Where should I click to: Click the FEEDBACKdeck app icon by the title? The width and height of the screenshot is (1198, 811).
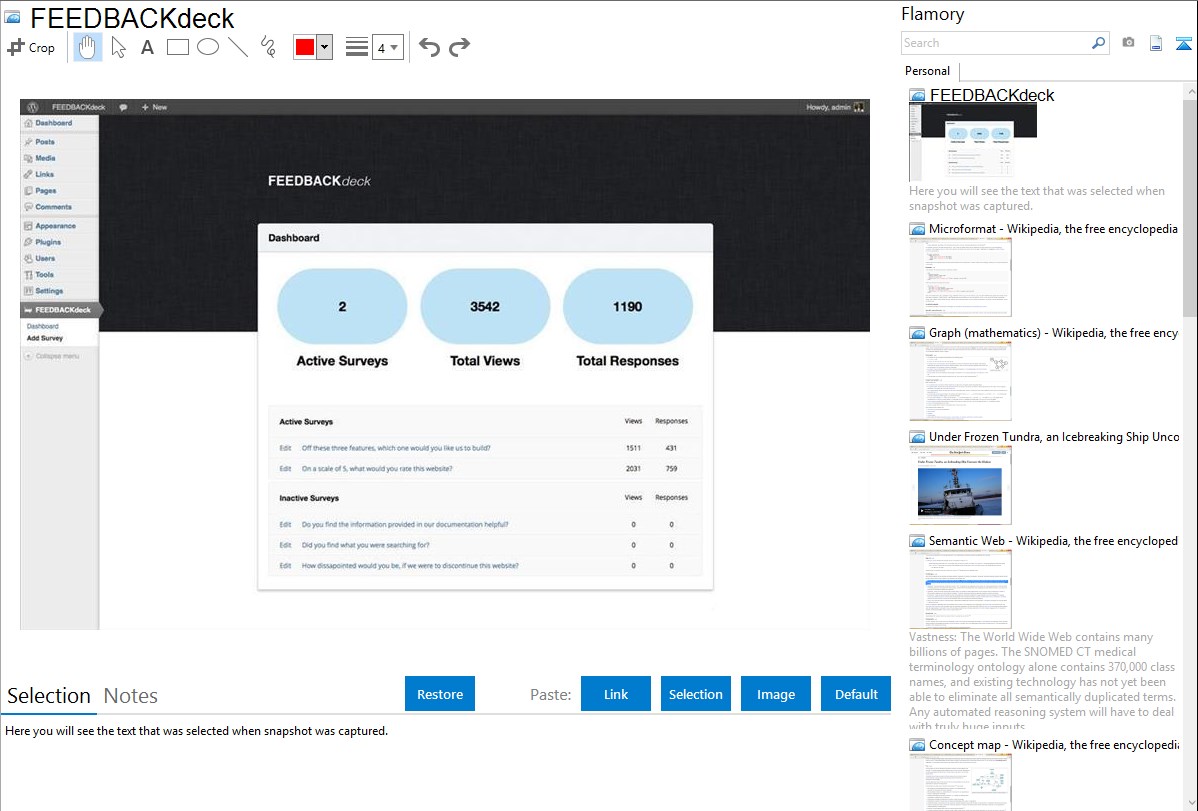12,17
